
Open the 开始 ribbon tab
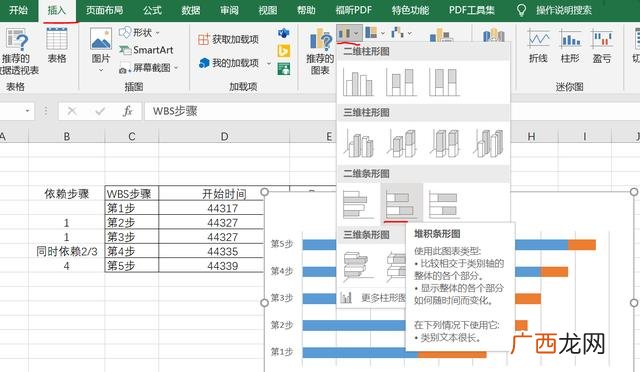point(18,10)
